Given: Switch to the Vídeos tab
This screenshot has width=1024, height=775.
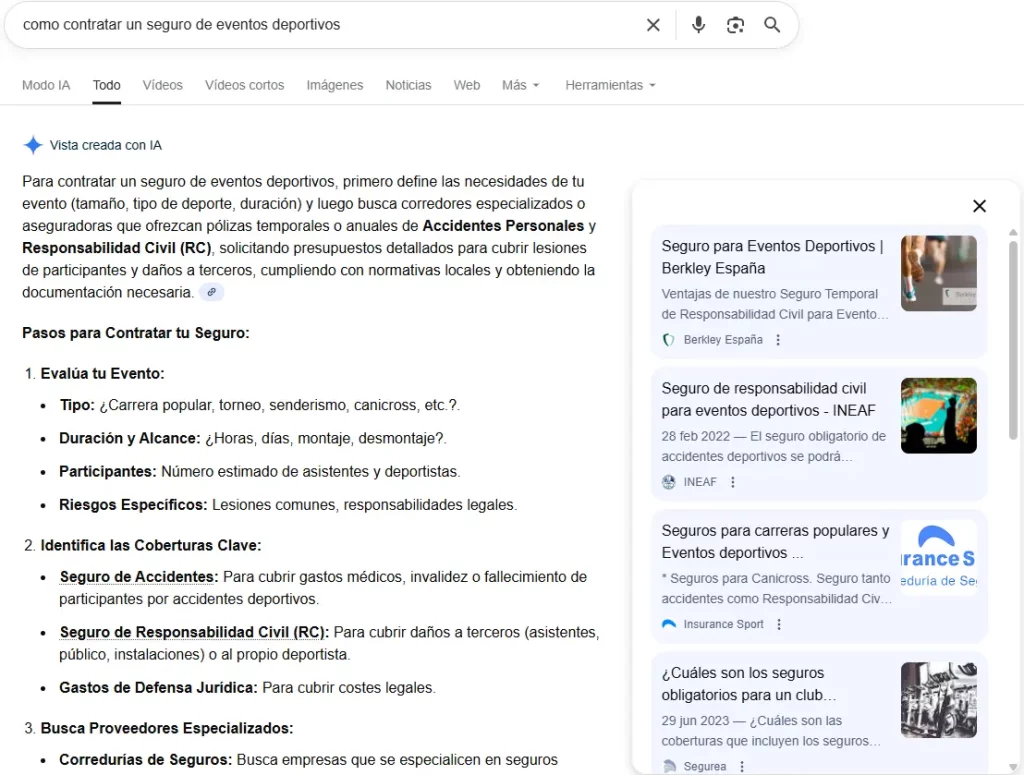Looking at the screenshot, I should click(x=163, y=86).
